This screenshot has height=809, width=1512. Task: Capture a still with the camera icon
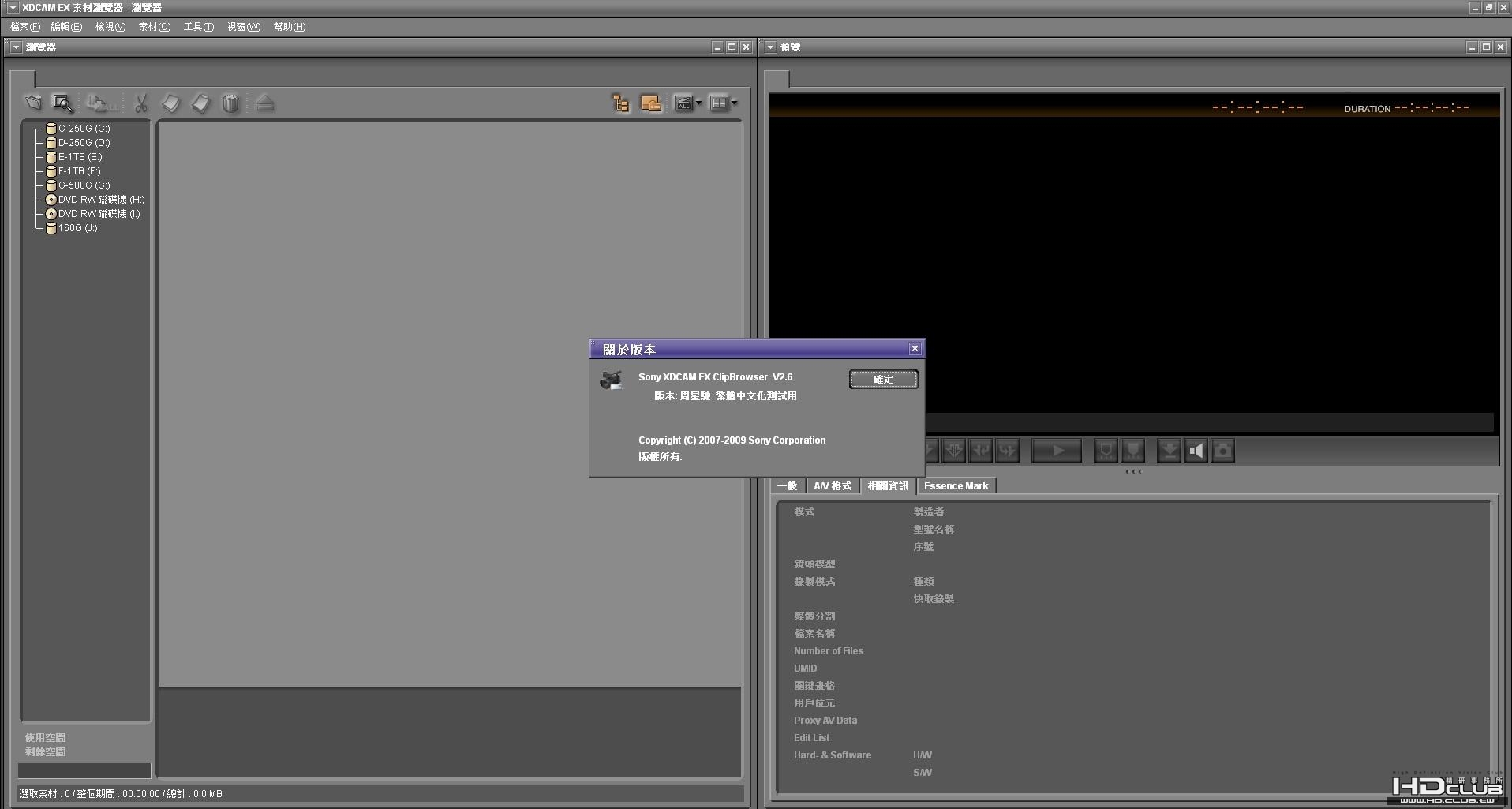pyautogui.click(x=1223, y=451)
